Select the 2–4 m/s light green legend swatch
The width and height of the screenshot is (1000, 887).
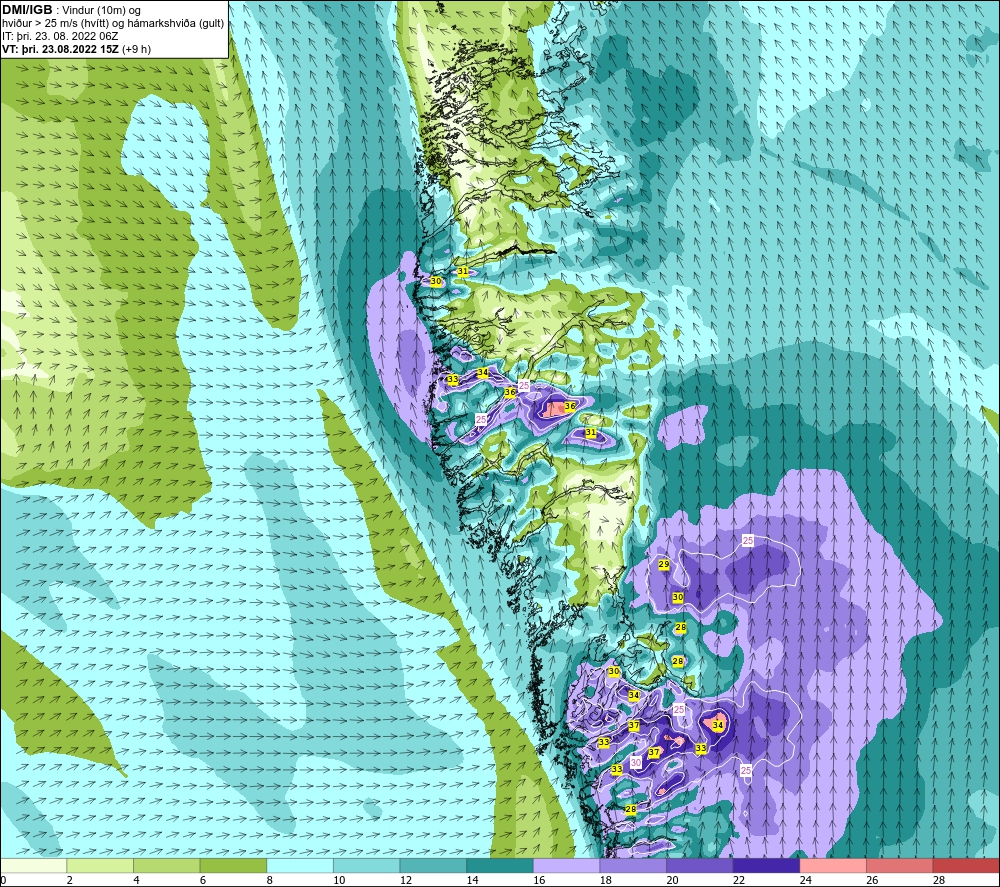click(x=100, y=865)
